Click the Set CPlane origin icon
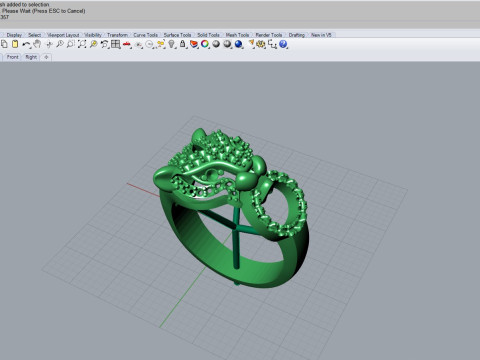This screenshot has height=360, width=480. pos(138,44)
